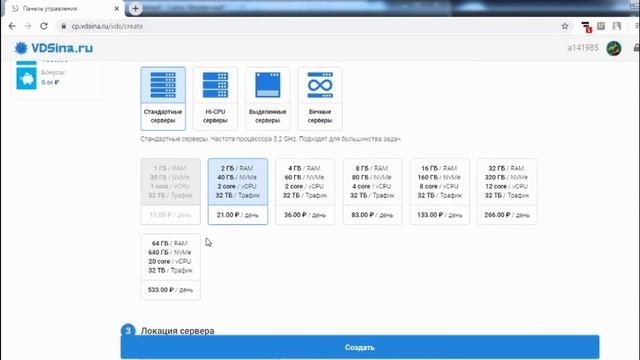640x360 pixels.
Task: Choose the 4 ГБ RAM plan for 36.00 ₽
Action: (x=305, y=191)
